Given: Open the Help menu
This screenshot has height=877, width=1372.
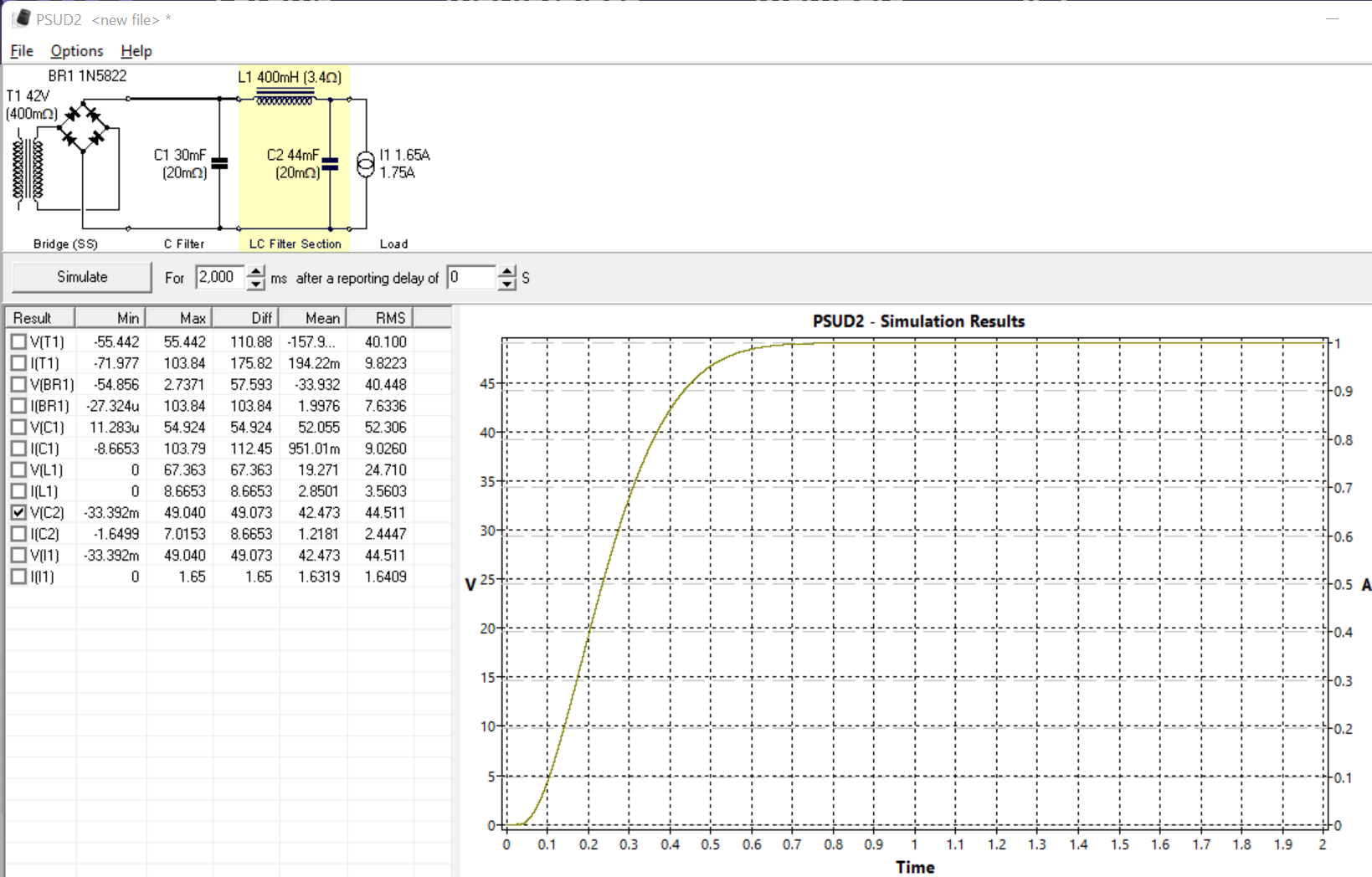Looking at the screenshot, I should click(136, 51).
